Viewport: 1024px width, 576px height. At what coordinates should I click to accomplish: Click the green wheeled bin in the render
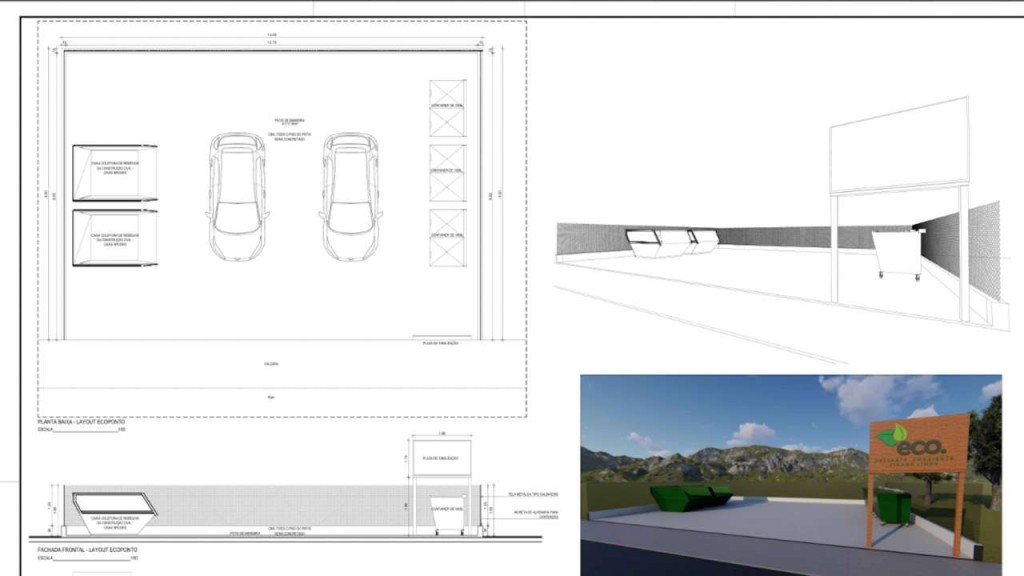click(x=893, y=505)
